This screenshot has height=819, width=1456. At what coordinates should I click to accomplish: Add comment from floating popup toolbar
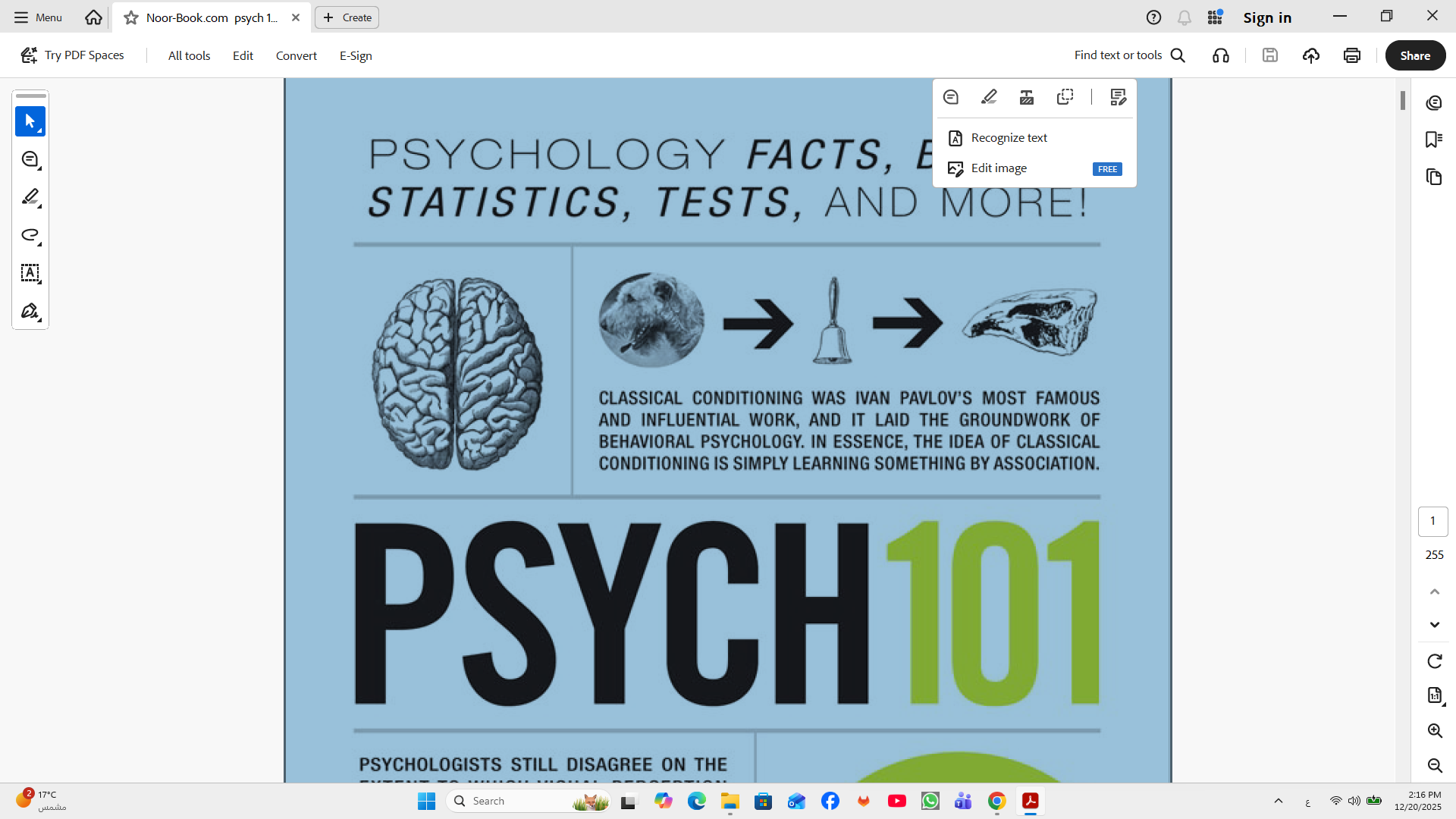tap(951, 97)
